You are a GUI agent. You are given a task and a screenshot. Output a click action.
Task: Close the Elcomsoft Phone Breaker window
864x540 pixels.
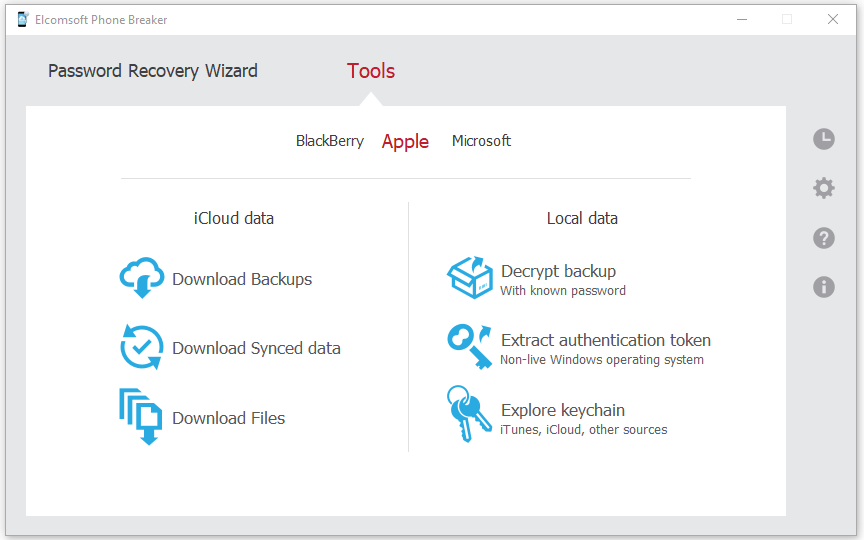click(x=833, y=19)
